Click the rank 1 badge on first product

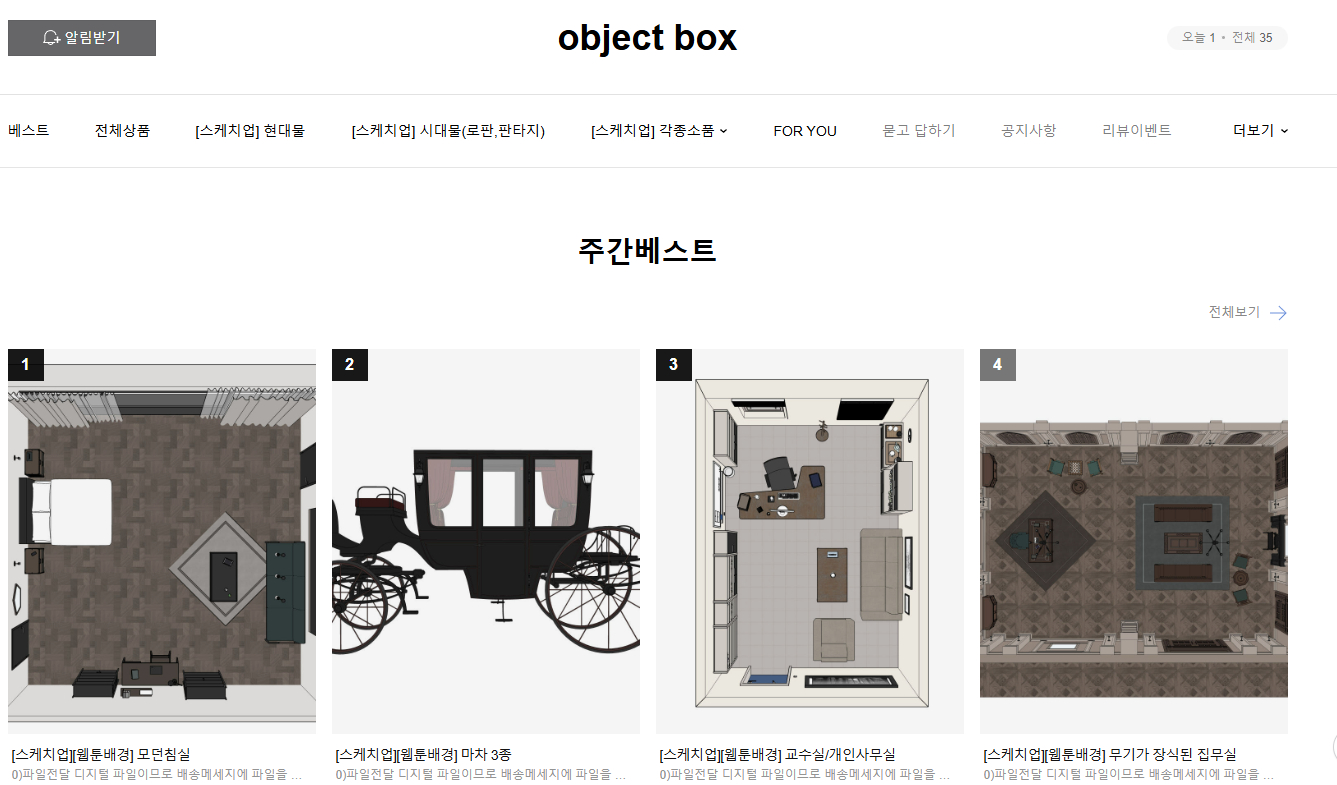(x=26, y=365)
